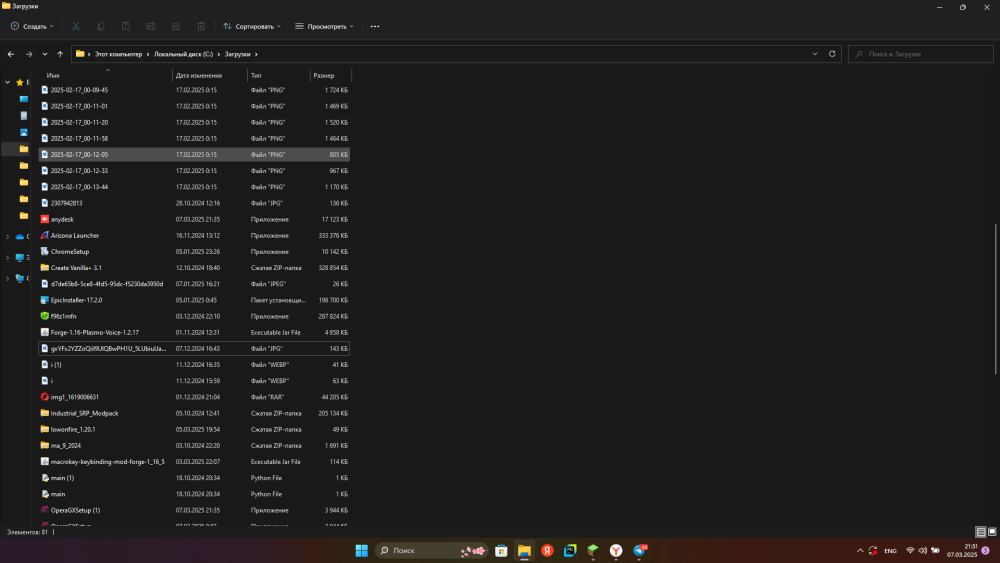This screenshot has height=563, width=1000.
Task: Go forward with the right arrow
Action: click(29, 54)
